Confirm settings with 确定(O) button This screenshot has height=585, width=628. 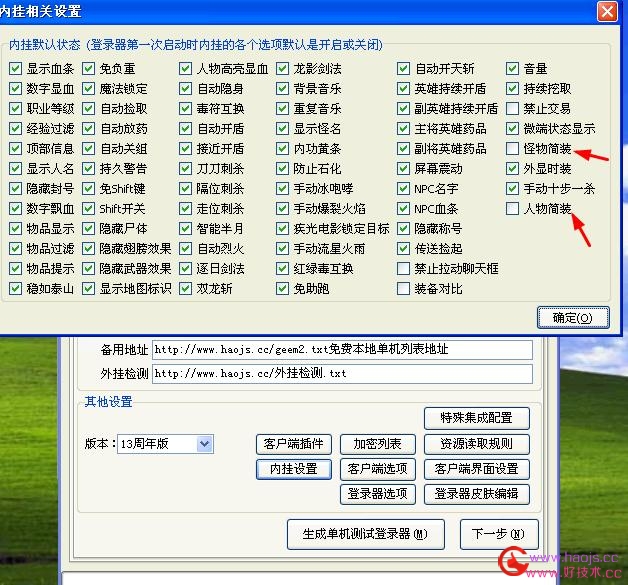pyautogui.click(x=573, y=318)
